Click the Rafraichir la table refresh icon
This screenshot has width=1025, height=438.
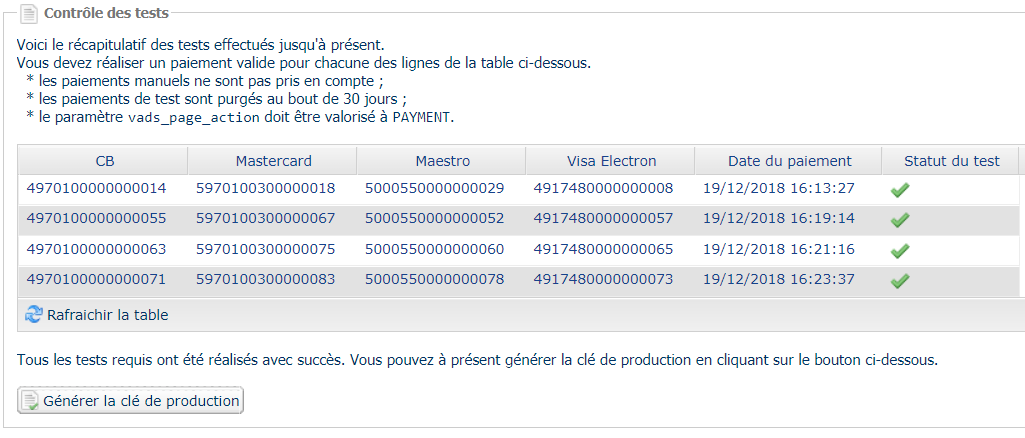(33, 315)
